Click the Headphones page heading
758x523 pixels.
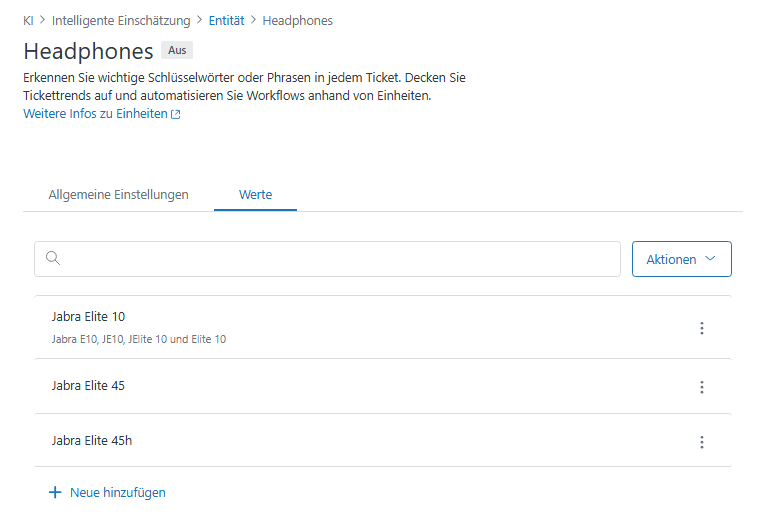pos(88,51)
